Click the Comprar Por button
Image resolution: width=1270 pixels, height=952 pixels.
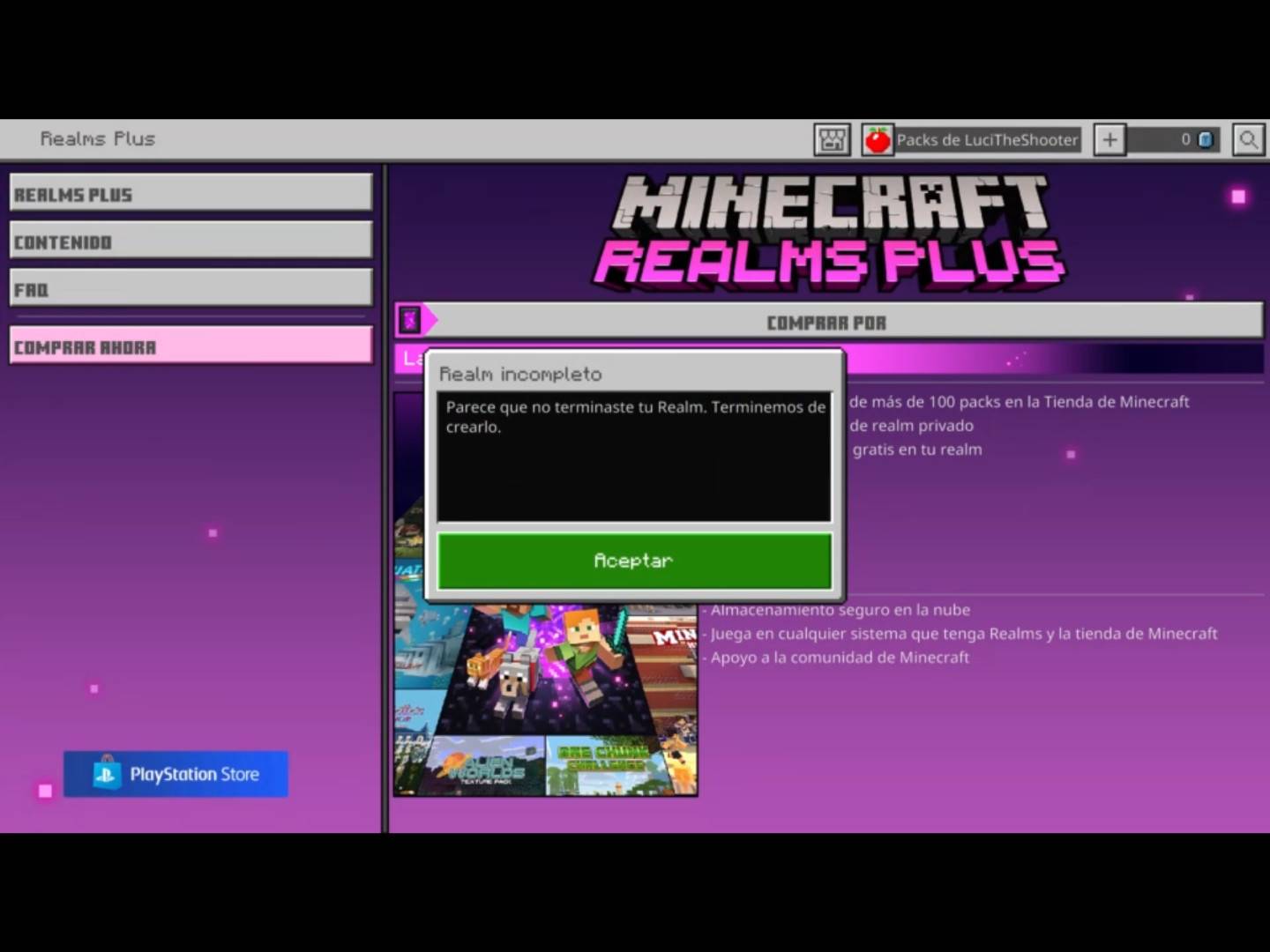(x=826, y=322)
